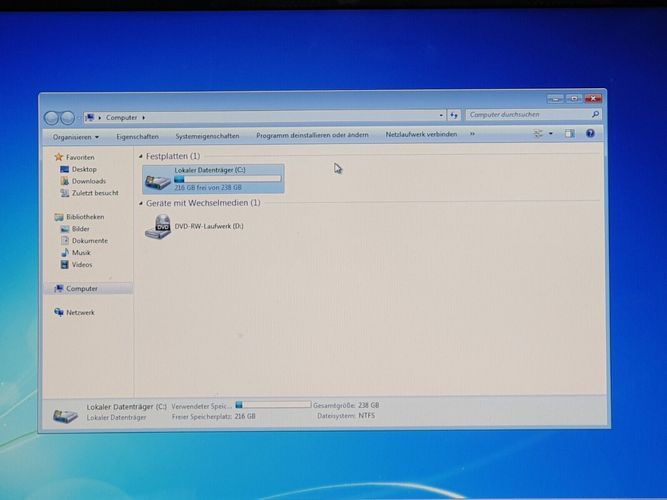Click the Zuletzt besucht icon
Viewport: 667px width, 500px height.
pos(65,193)
